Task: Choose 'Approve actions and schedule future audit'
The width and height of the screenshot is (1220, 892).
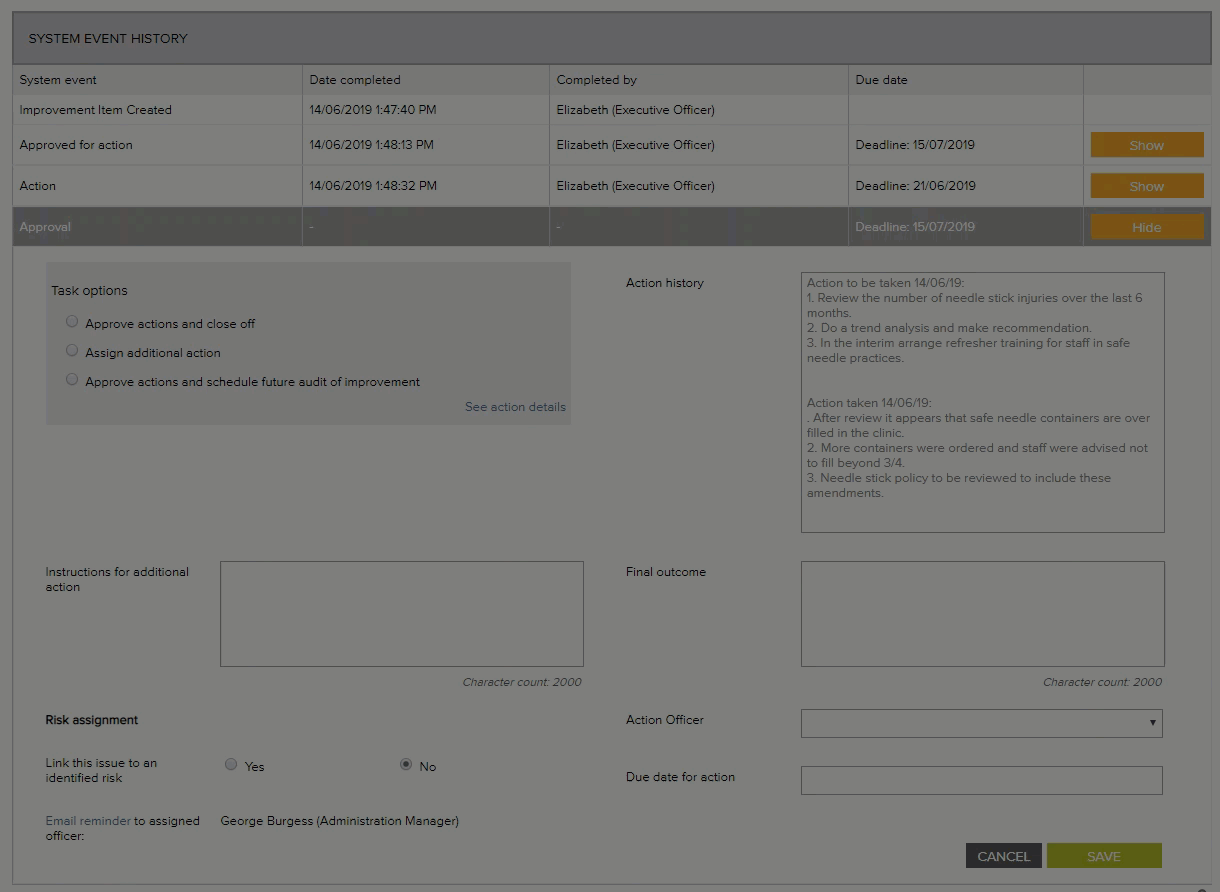Action: [72, 380]
